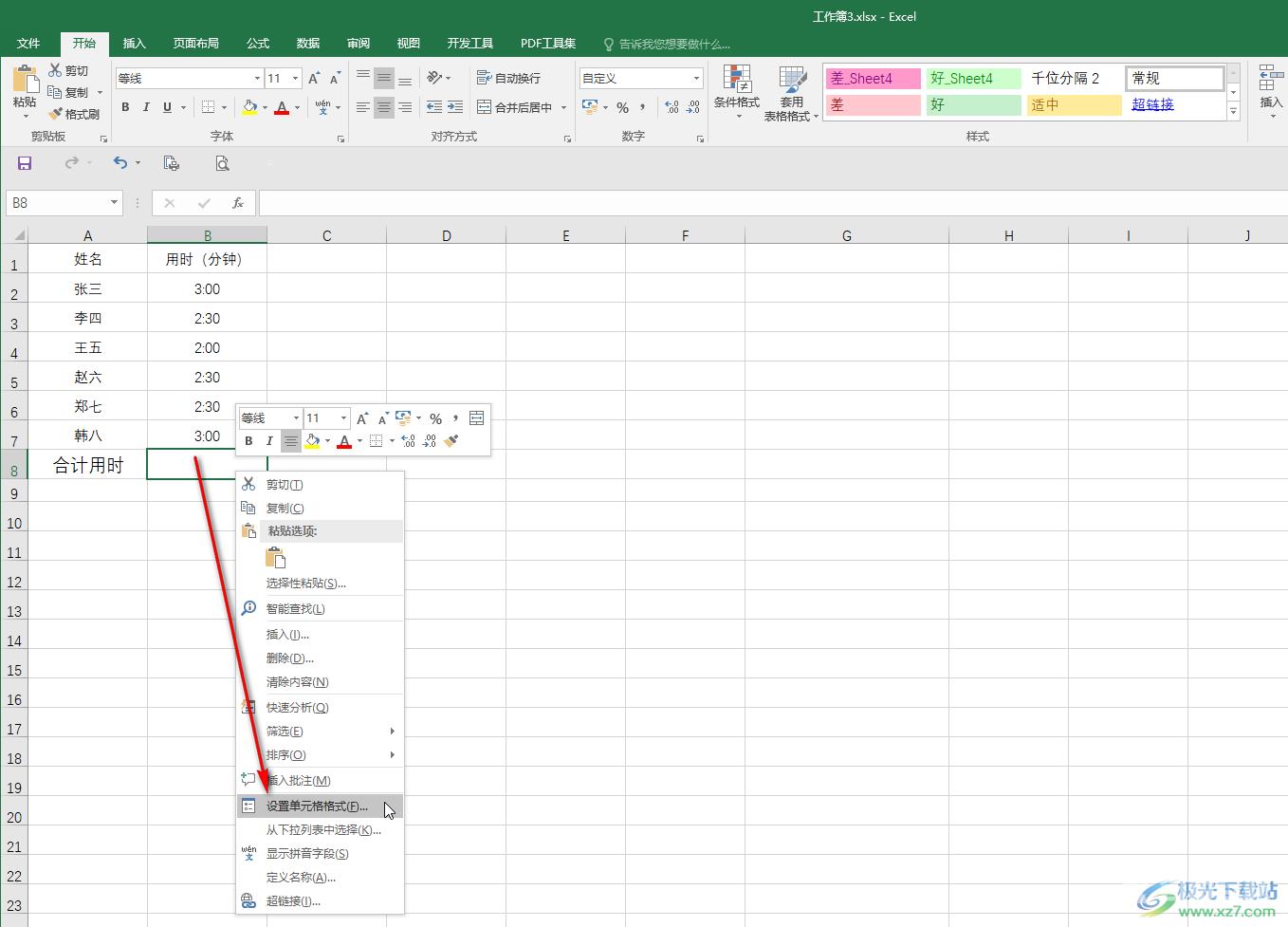This screenshot has width=1288, height=927.
Task: Apply the 差_Sheet4 cell style
Action: [x=874, y=79]
